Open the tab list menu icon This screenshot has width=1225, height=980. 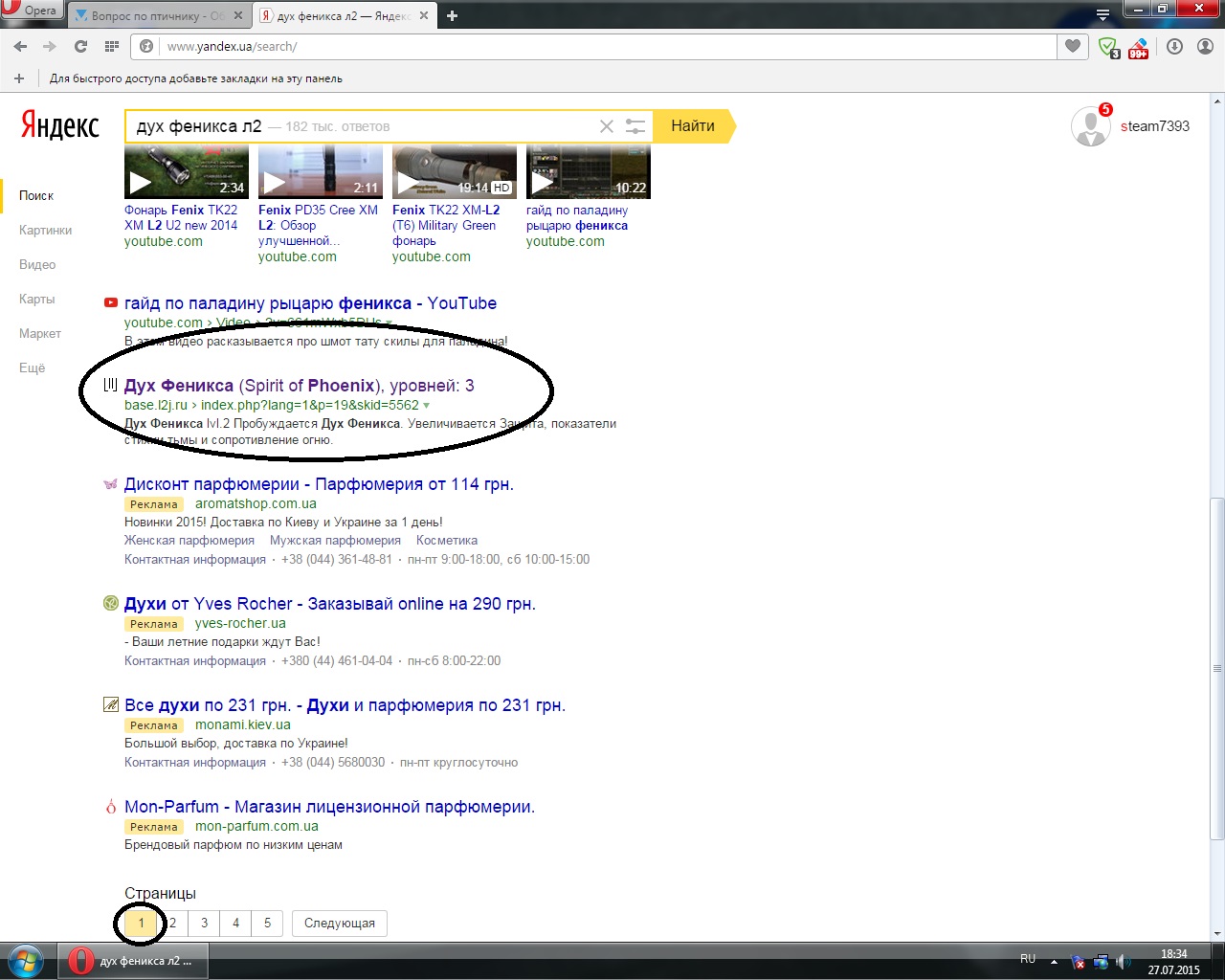click(x=1102, y=15)
